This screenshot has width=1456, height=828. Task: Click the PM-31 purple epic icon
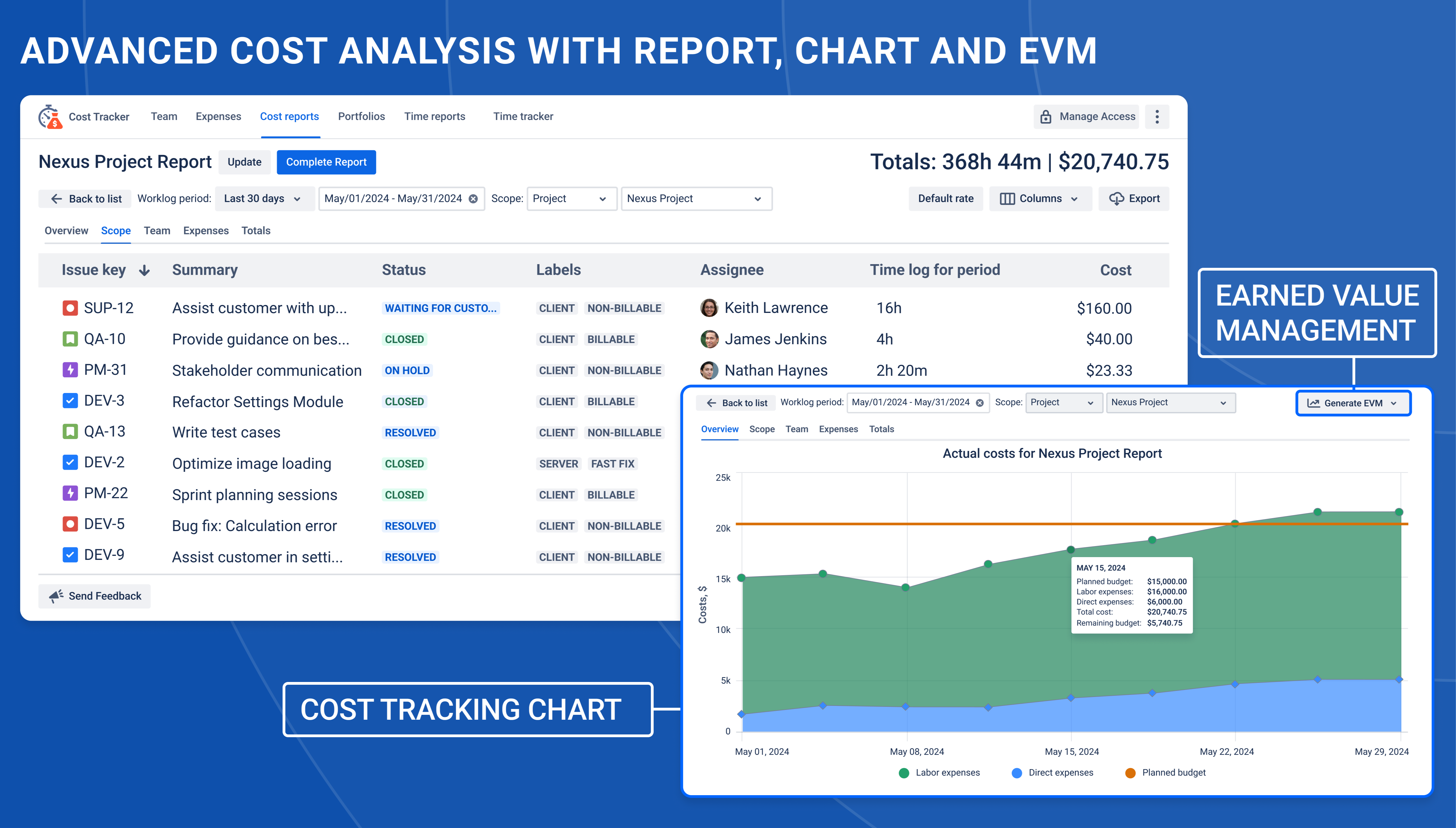coord(70,370)
